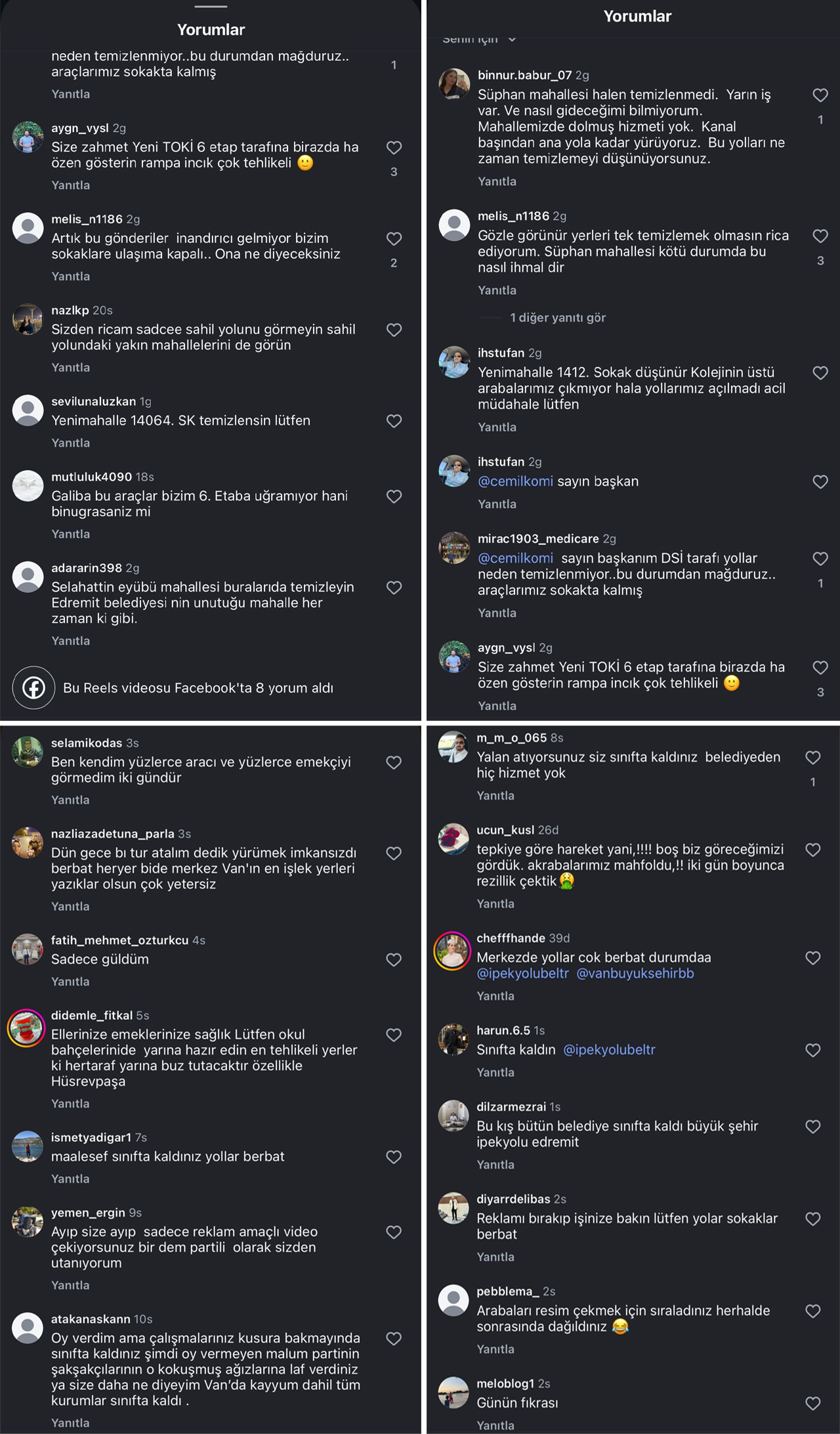Open @vanbuyuksehirbb mention in chefffhande's comment
840x1434 pixels.
pos(635,974)
